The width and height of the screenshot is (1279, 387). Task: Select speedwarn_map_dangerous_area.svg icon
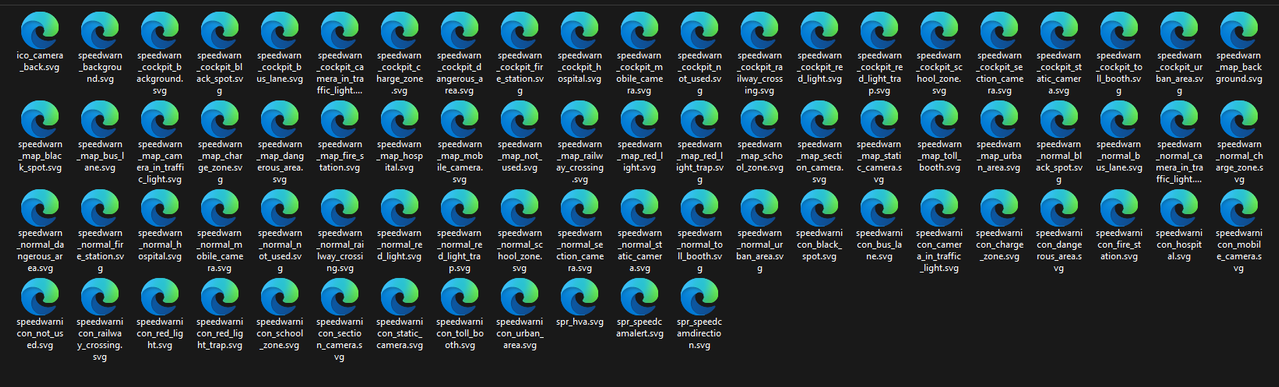point(280,119)
